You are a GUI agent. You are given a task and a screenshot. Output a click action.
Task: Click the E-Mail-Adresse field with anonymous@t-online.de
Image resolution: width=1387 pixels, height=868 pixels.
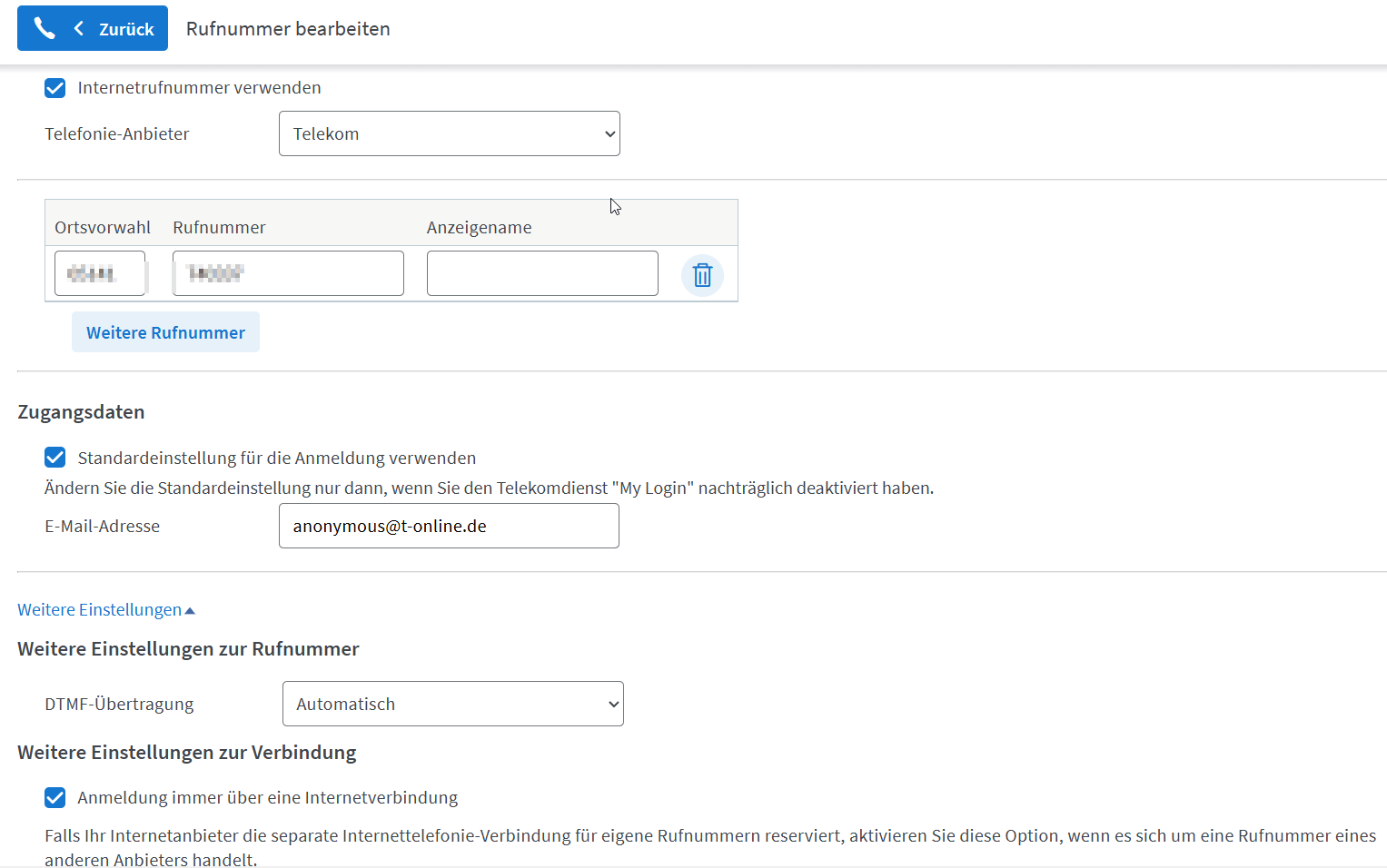point(449,526)
